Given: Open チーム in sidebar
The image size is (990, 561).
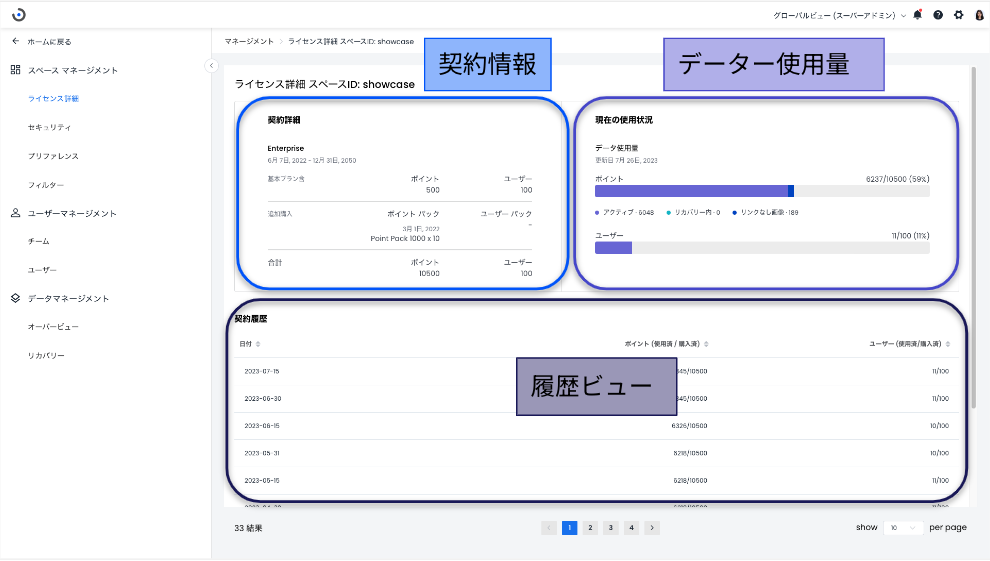Looking at the screenshot, I should tap(39, 241).
